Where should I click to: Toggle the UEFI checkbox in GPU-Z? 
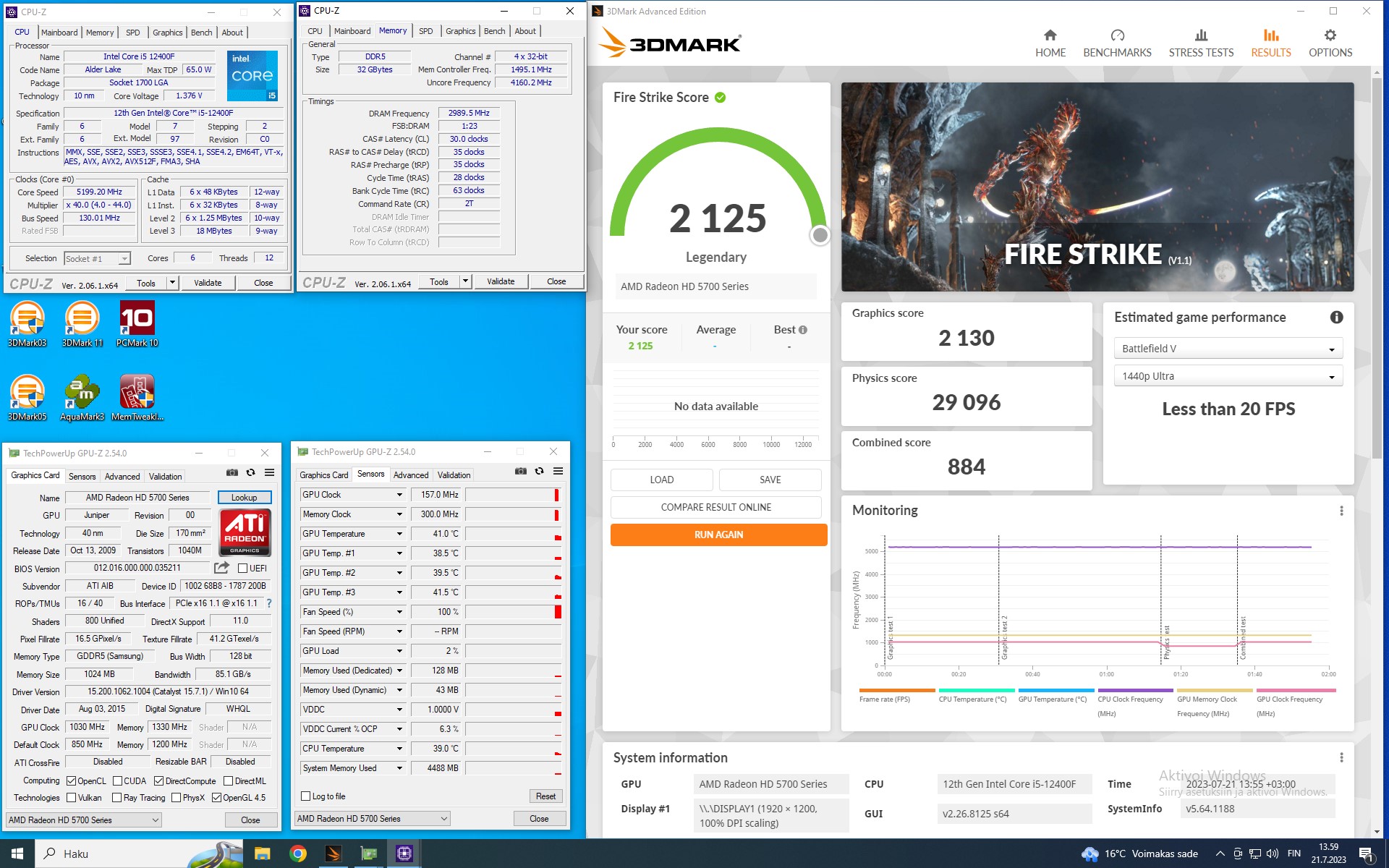[242, 569]
